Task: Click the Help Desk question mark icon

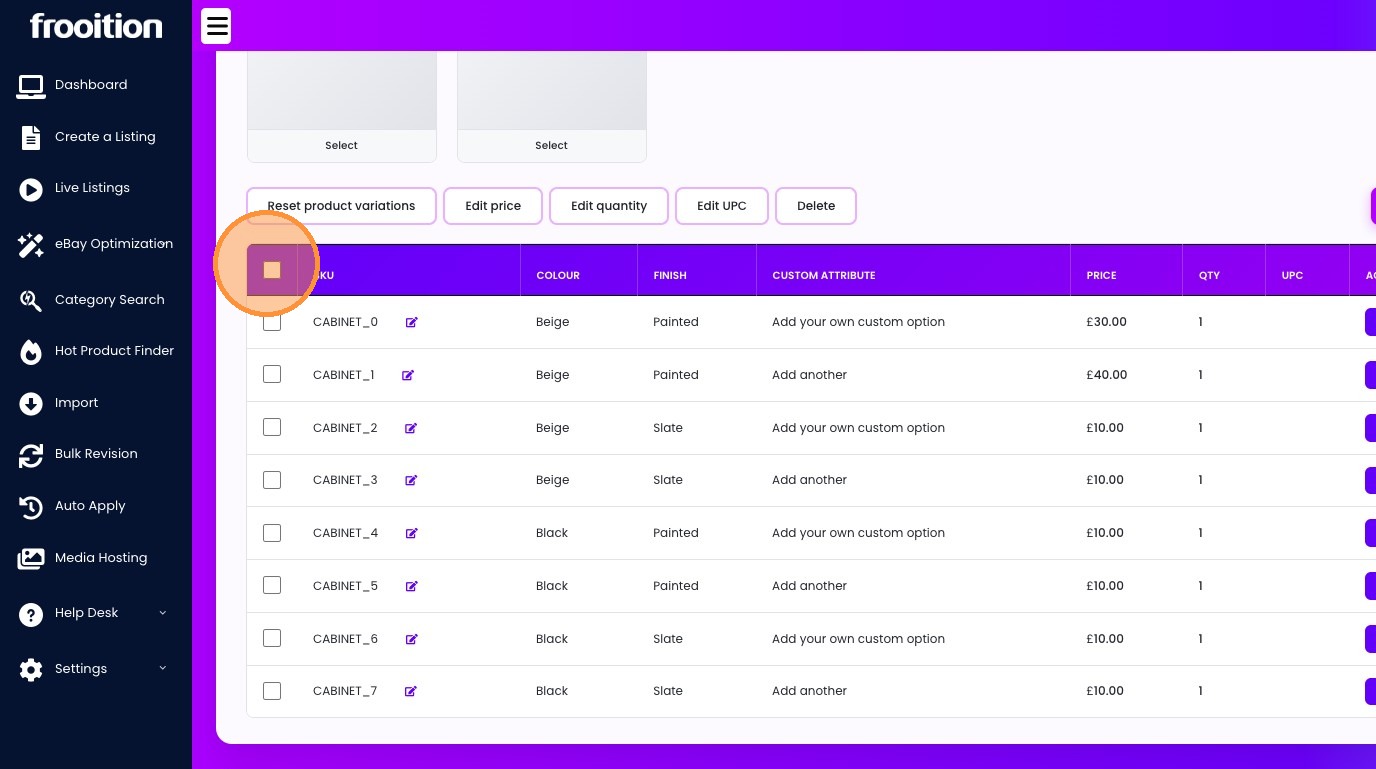Action: pyautogui.click(x=31, y=614)
